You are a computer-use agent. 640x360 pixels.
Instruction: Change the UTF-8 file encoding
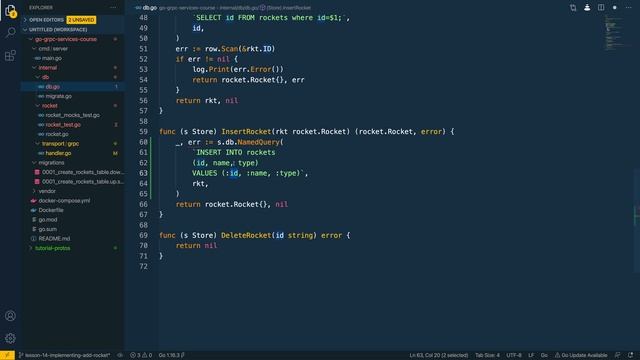tap(514, 355)
